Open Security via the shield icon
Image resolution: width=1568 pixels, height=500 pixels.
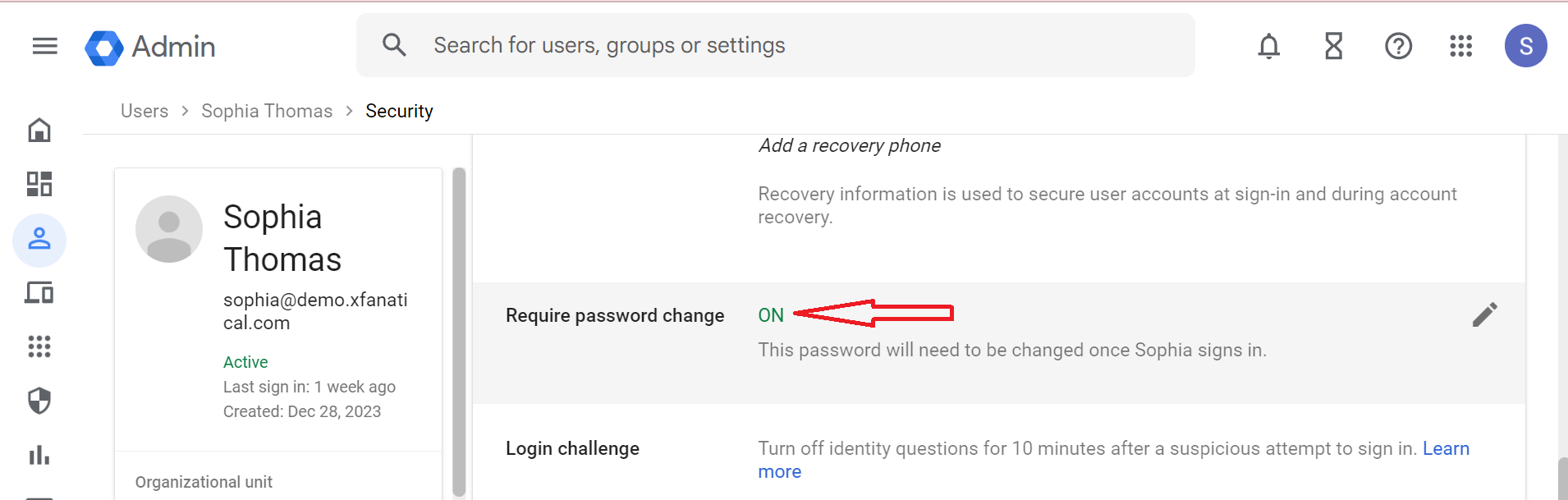pyautogui.click(x=39, y=401)
